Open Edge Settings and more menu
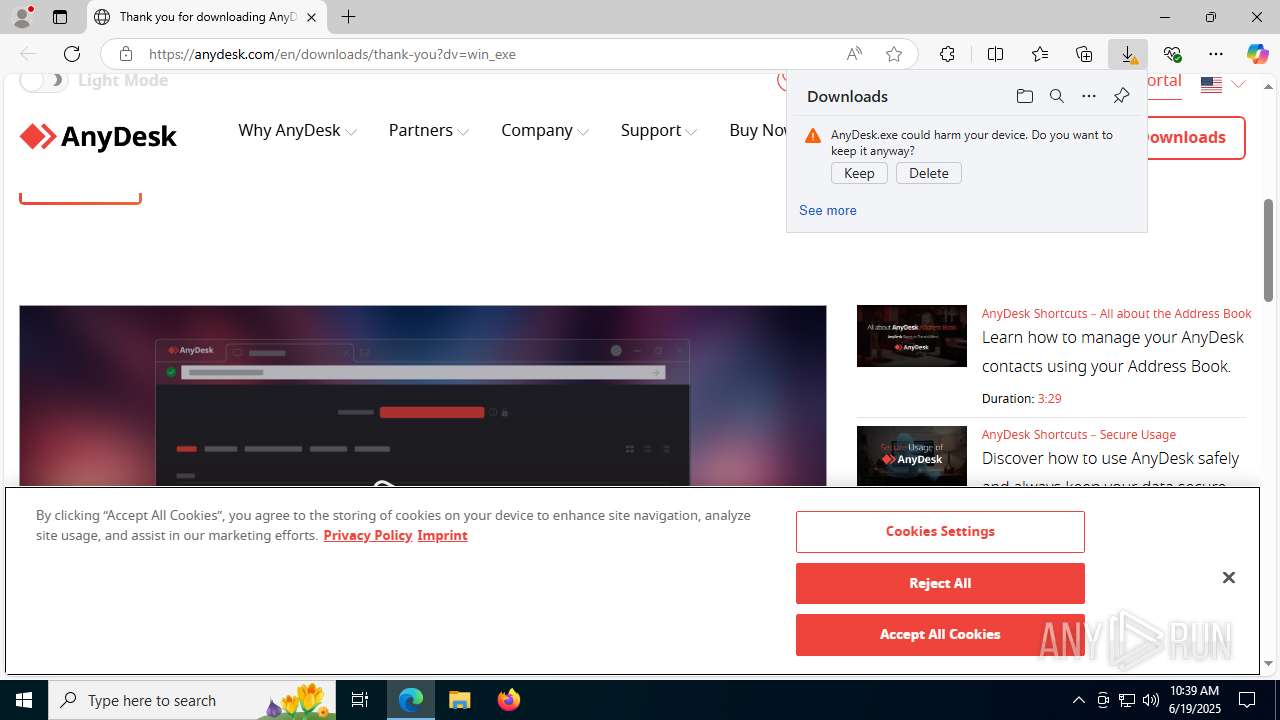1280x720 pixels. [x=1216, y=54]
